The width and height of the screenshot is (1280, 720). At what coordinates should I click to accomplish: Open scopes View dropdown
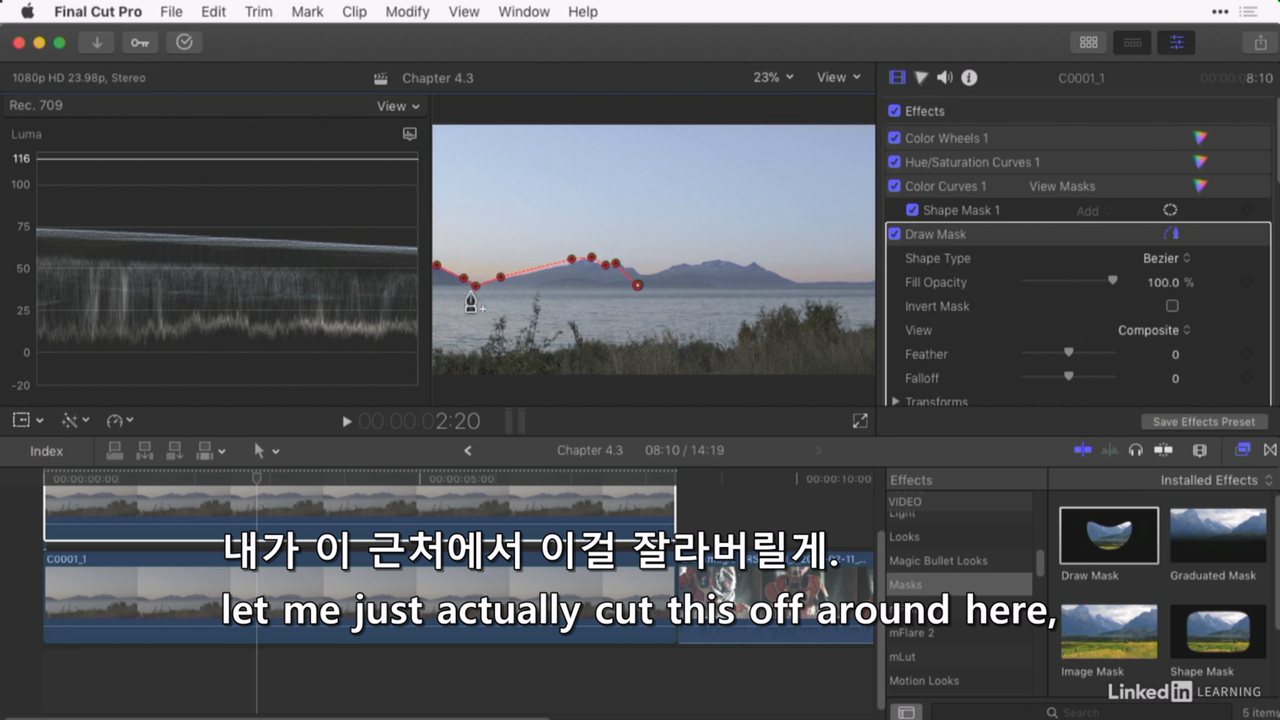[x=398, y=106]
